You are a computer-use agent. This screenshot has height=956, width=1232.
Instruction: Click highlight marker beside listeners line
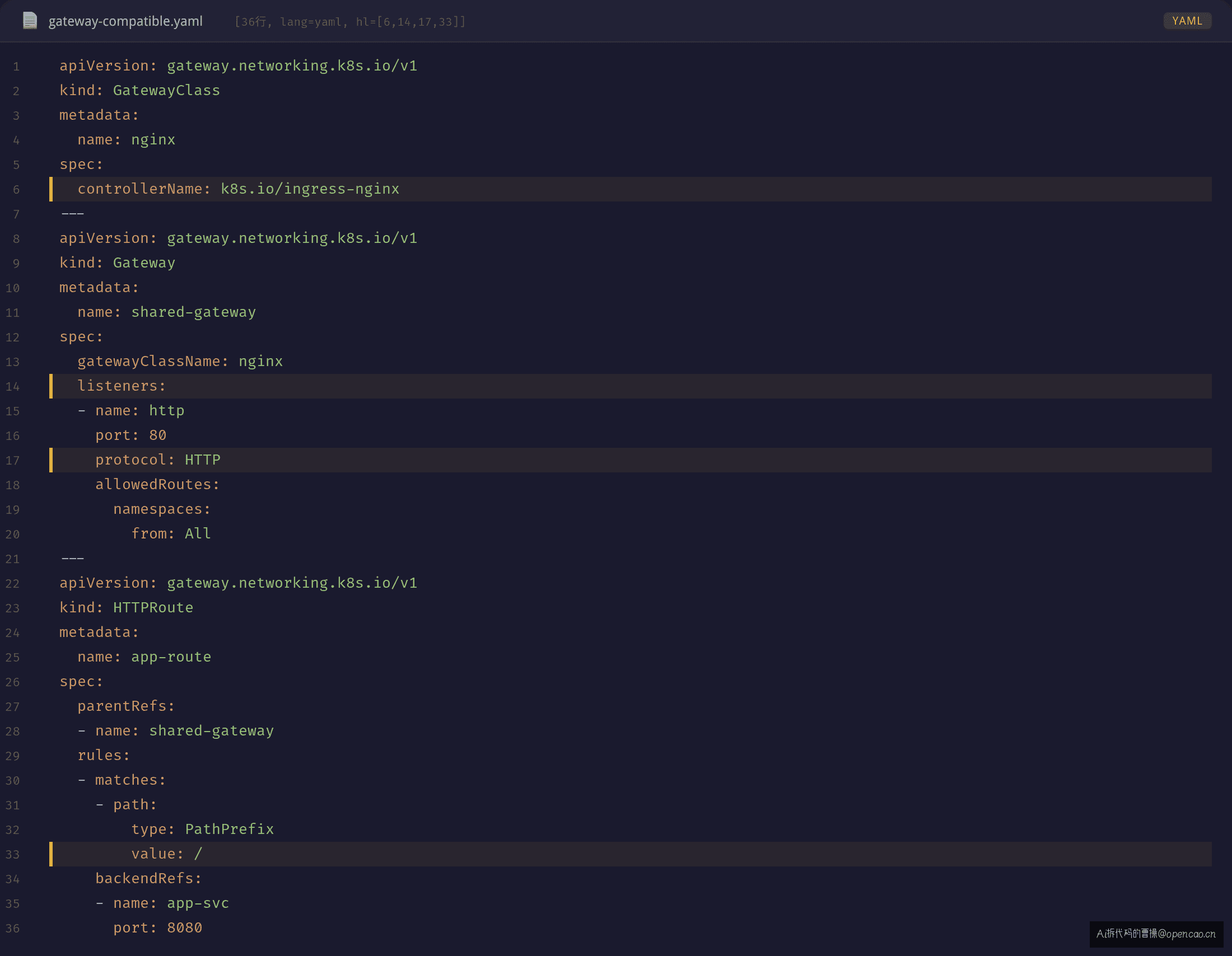(x=51, y=386)
